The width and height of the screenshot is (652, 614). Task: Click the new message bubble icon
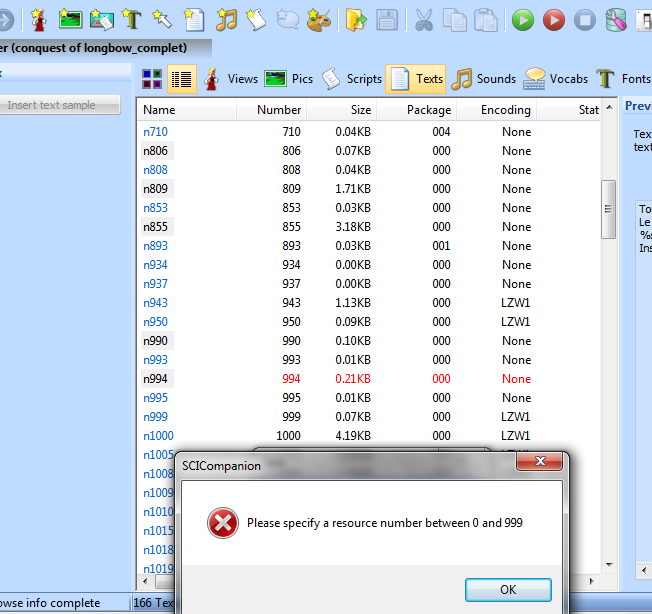coord(287,20)
